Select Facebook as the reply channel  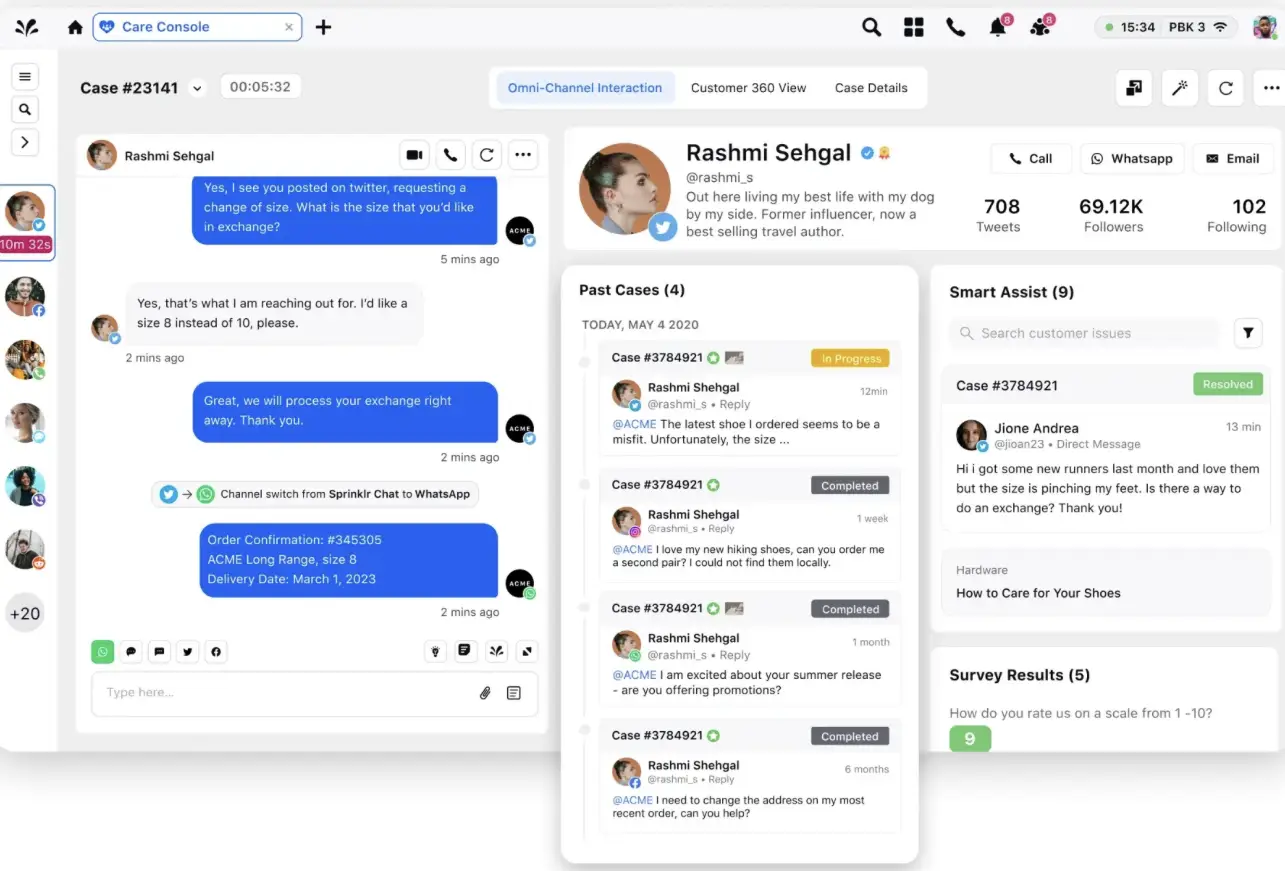tap(216, 652)
